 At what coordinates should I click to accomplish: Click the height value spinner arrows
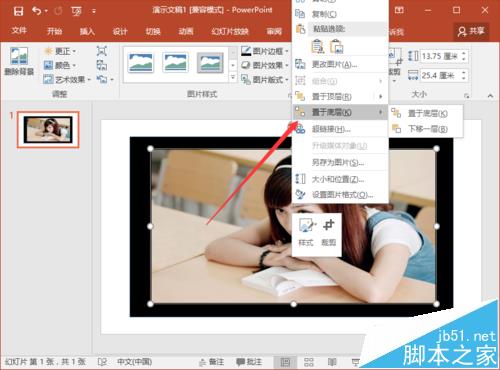click(464, 56)
